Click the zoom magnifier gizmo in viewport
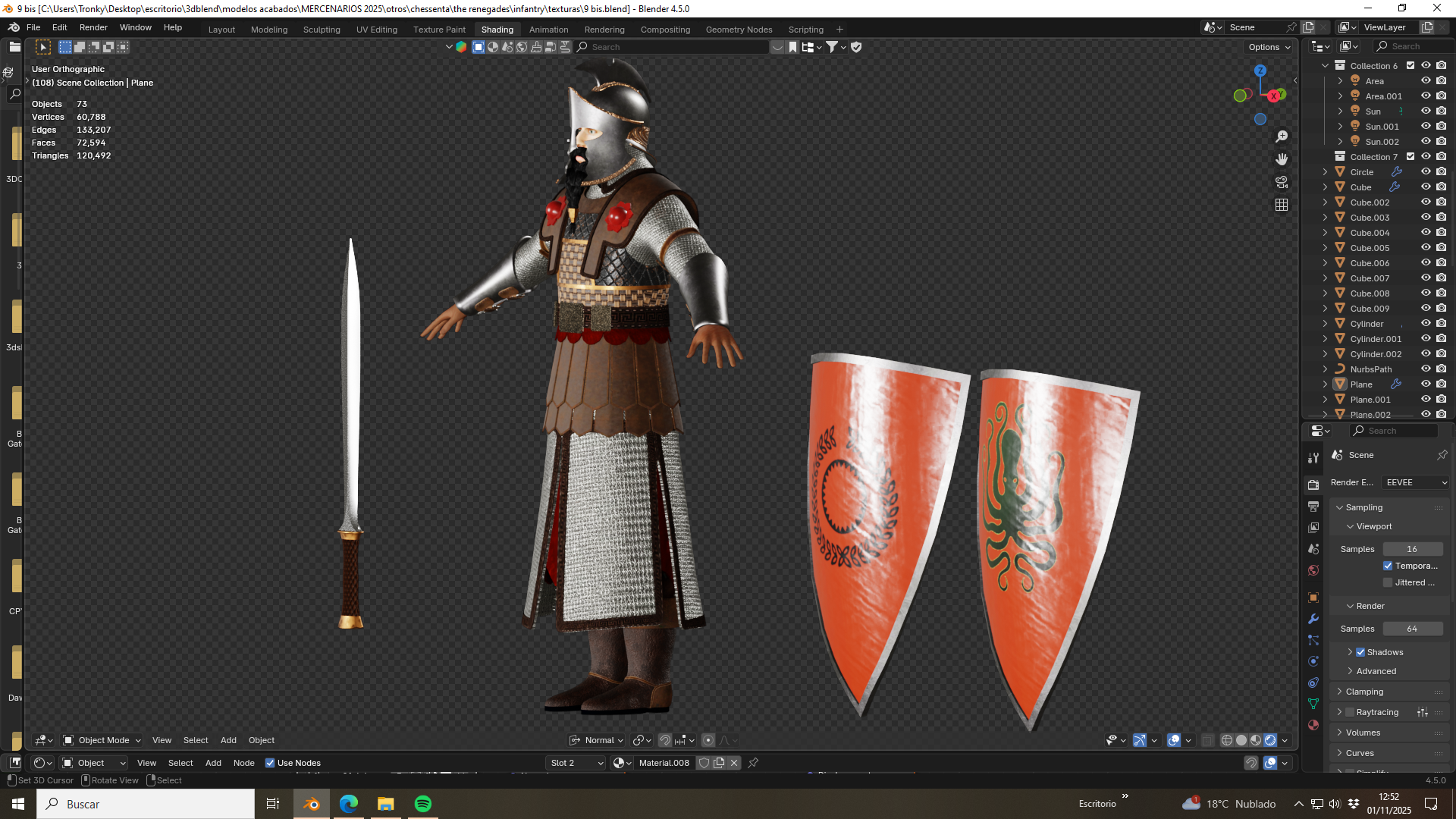Image resolution: width=1456 pixels, height=819 pixels. pyautogui.click(x=1282, y=136)
